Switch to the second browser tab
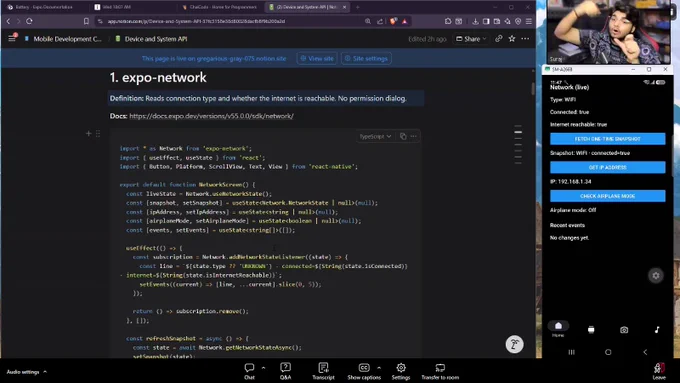The height and width of the screenshot is (383, 680). [130, 7]
